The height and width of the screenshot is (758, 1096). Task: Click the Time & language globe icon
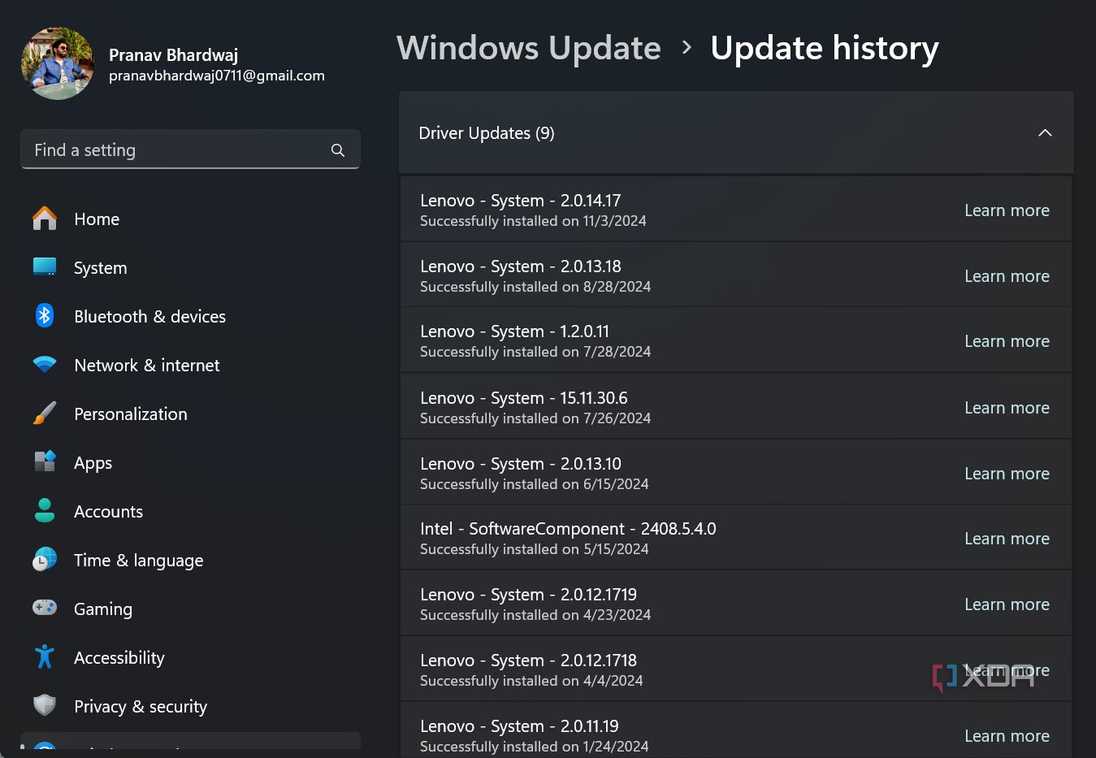[45, 559]
